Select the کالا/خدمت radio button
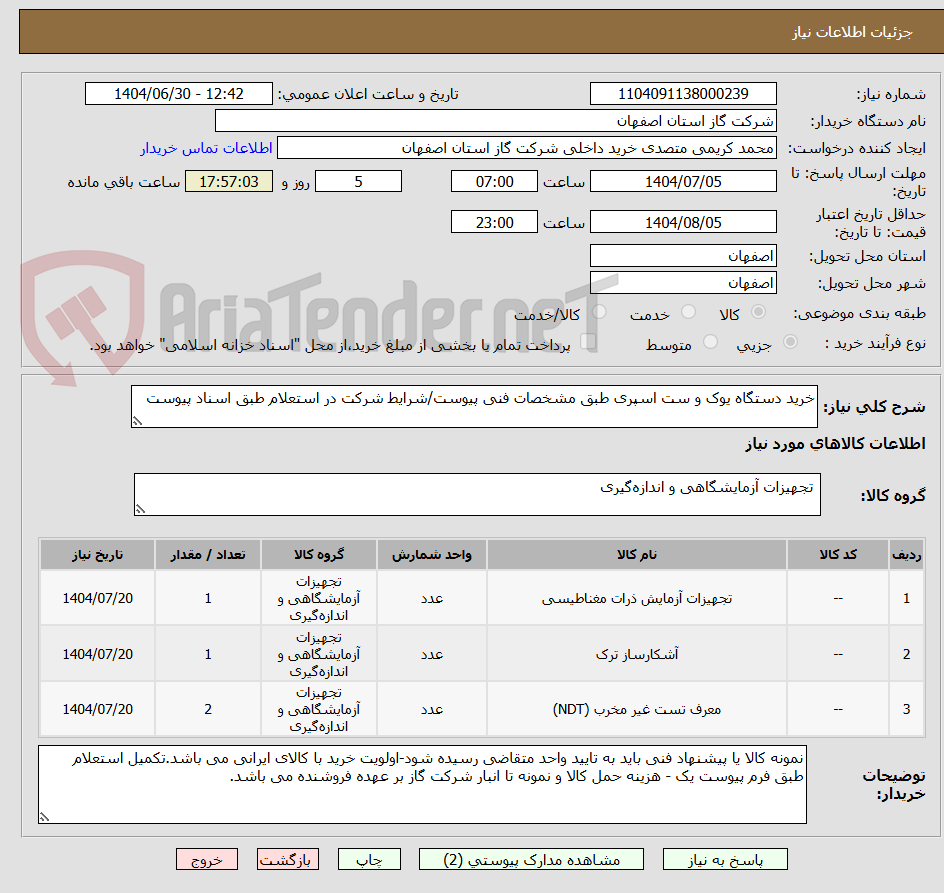Viewport: 944px width, 893px height. click(598, 312)
